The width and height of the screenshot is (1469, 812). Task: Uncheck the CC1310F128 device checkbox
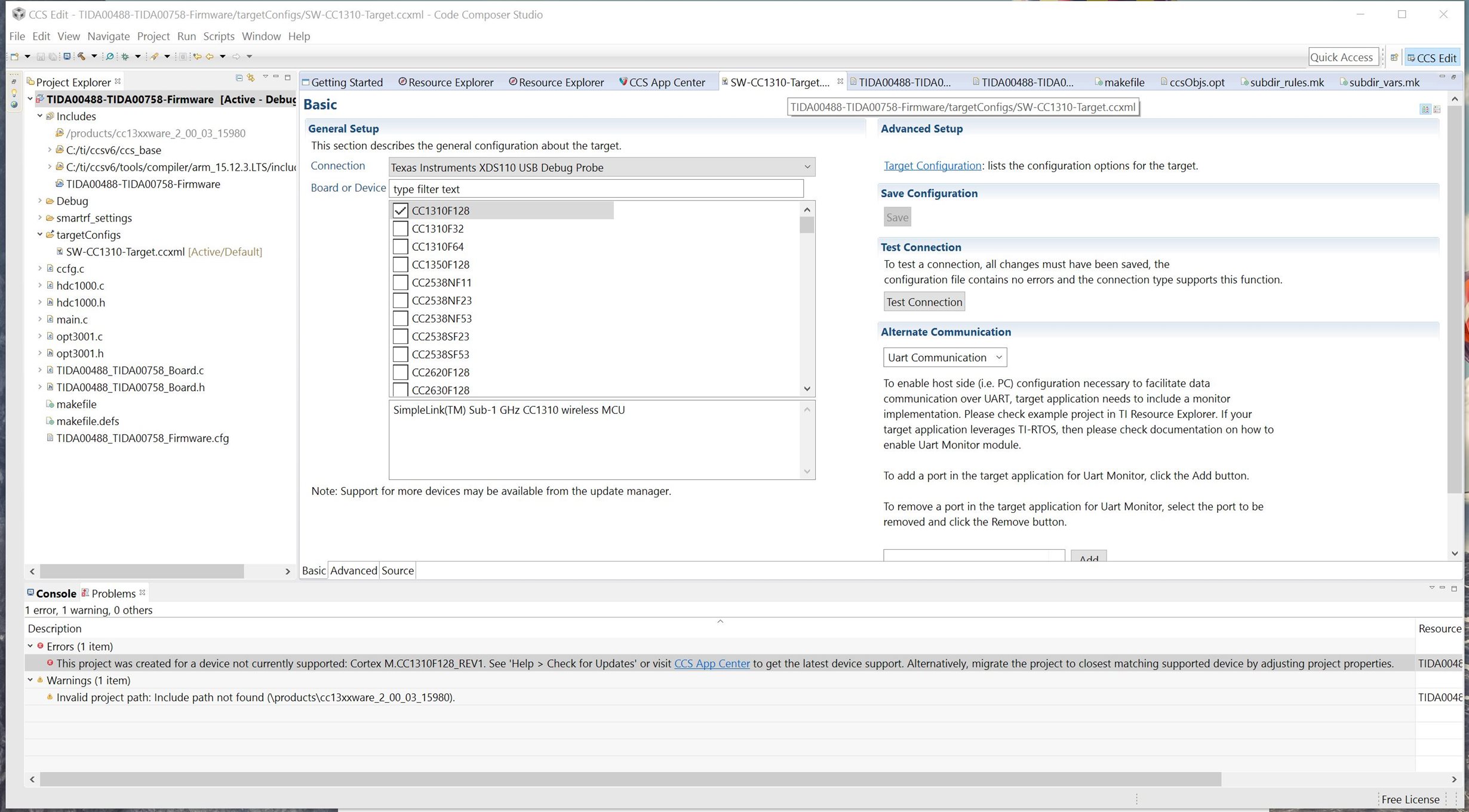coord(400,210)
